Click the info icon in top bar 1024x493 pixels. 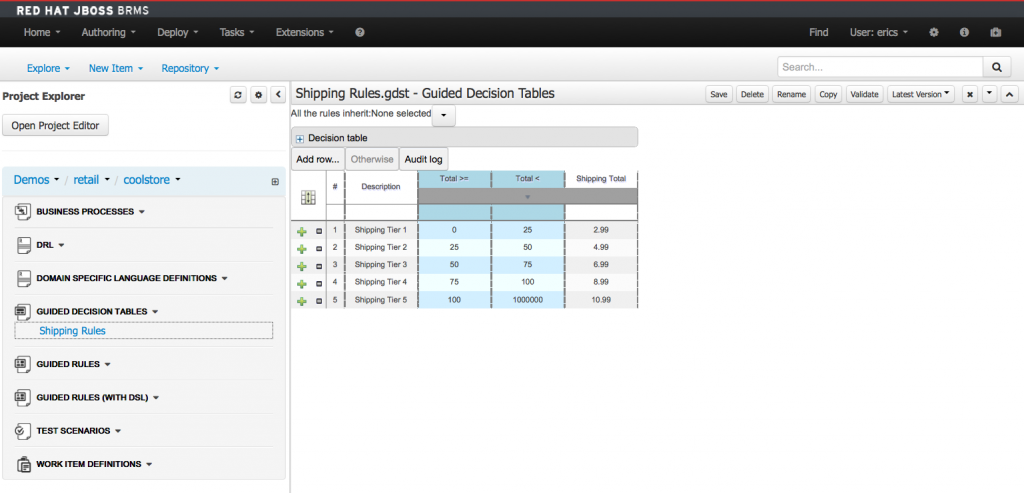964,32
